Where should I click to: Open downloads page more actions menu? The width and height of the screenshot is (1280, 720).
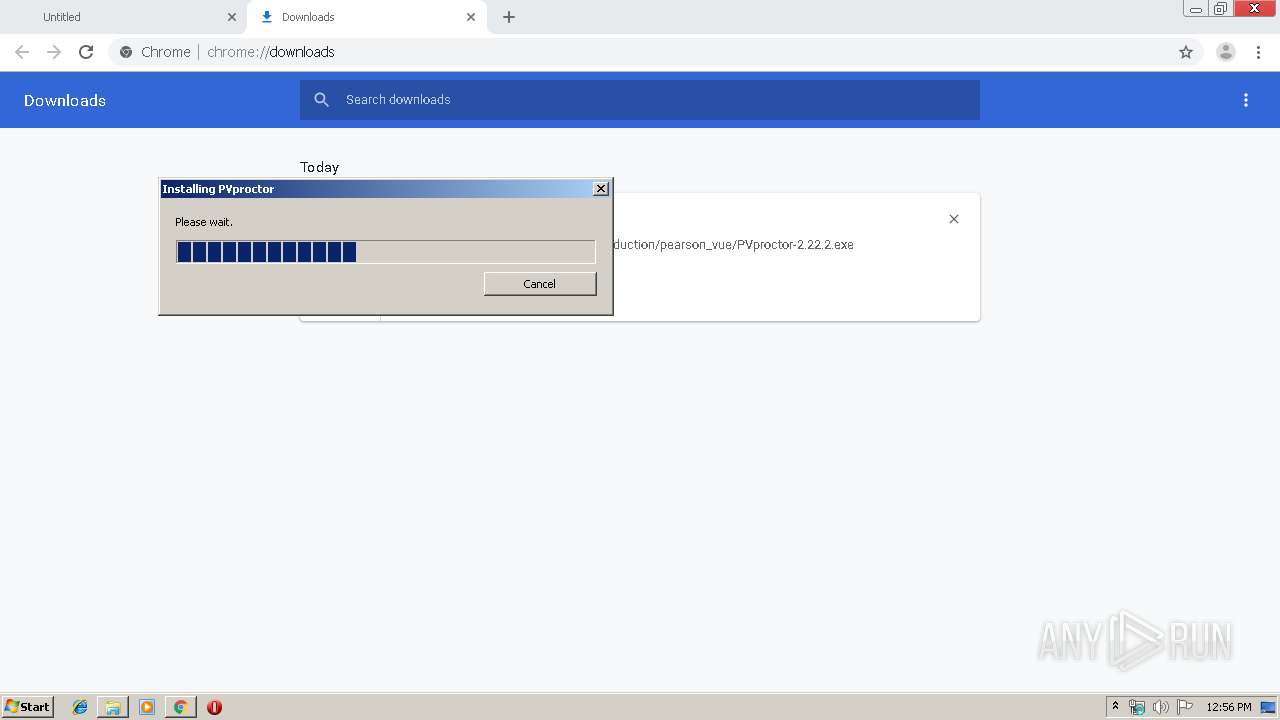coord(1246,100)
